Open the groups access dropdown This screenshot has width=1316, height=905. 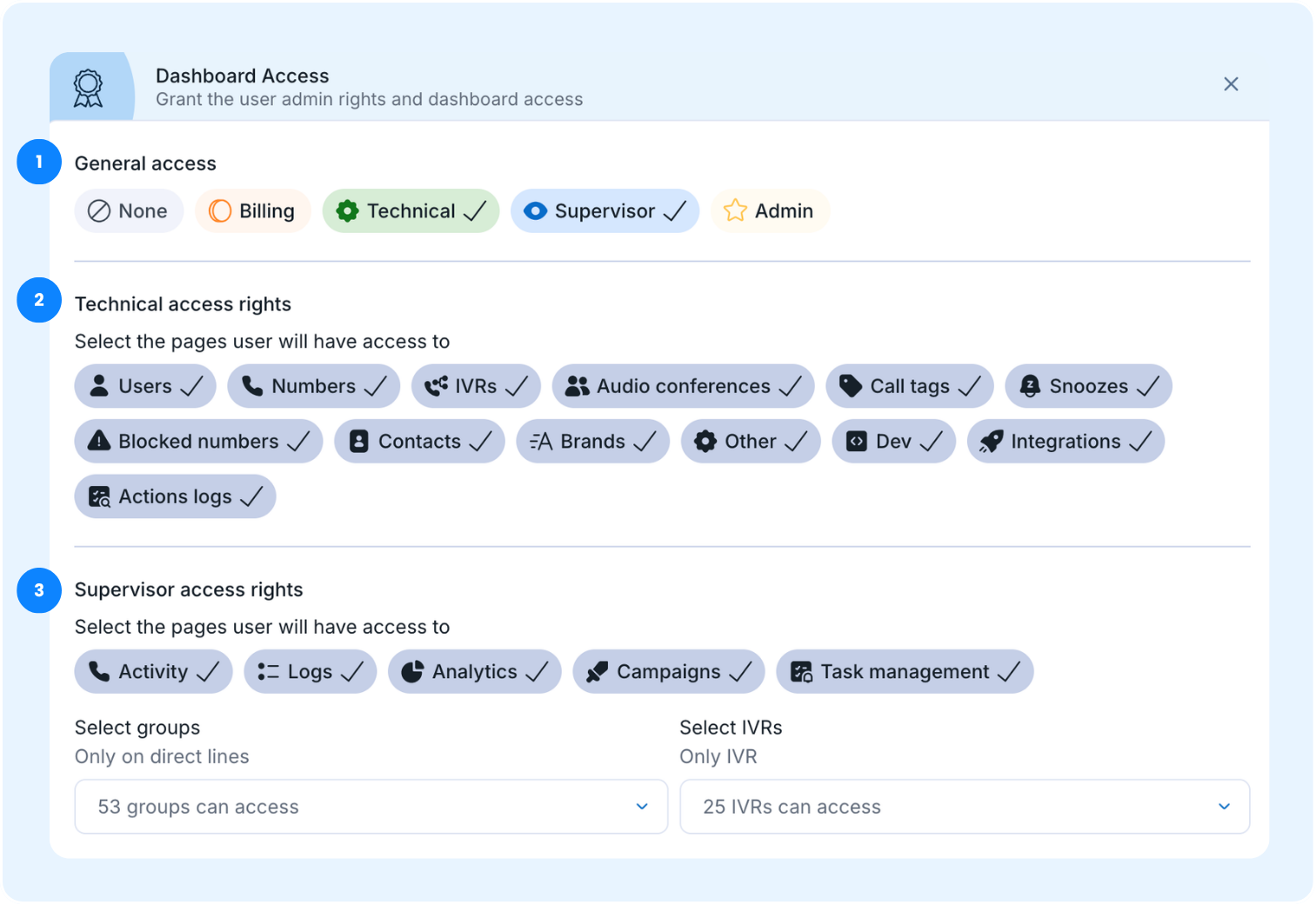(x=371, y=807)
